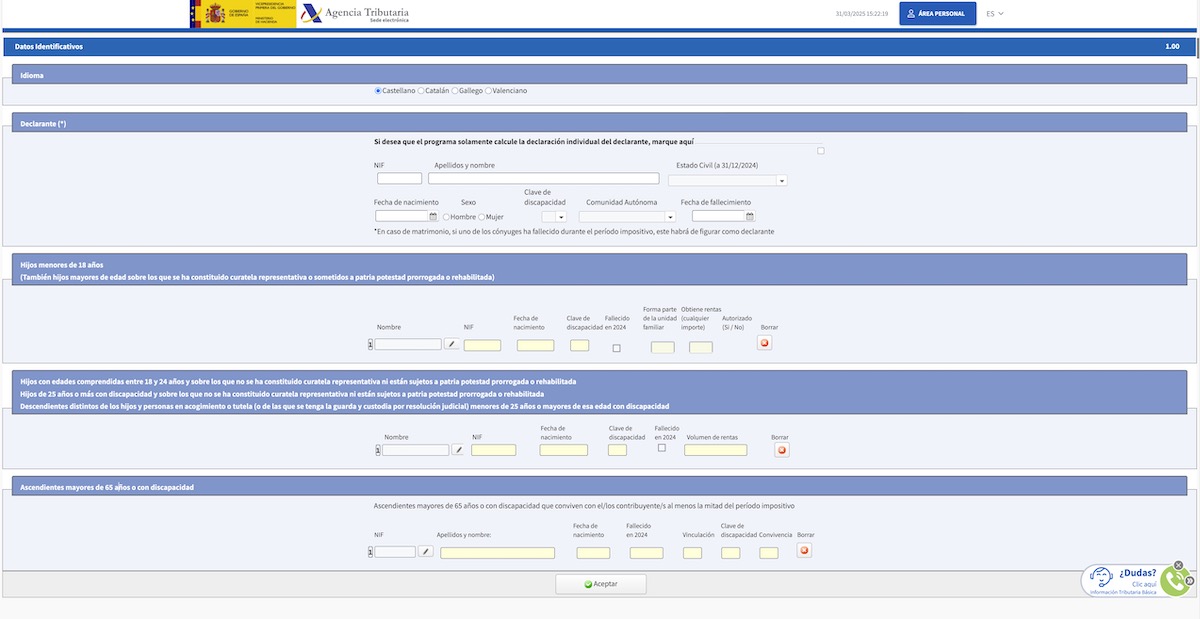Click the Agencia Tributaria logo
The width and height of the screenshot is (1200, 619).
coord(355,14)
